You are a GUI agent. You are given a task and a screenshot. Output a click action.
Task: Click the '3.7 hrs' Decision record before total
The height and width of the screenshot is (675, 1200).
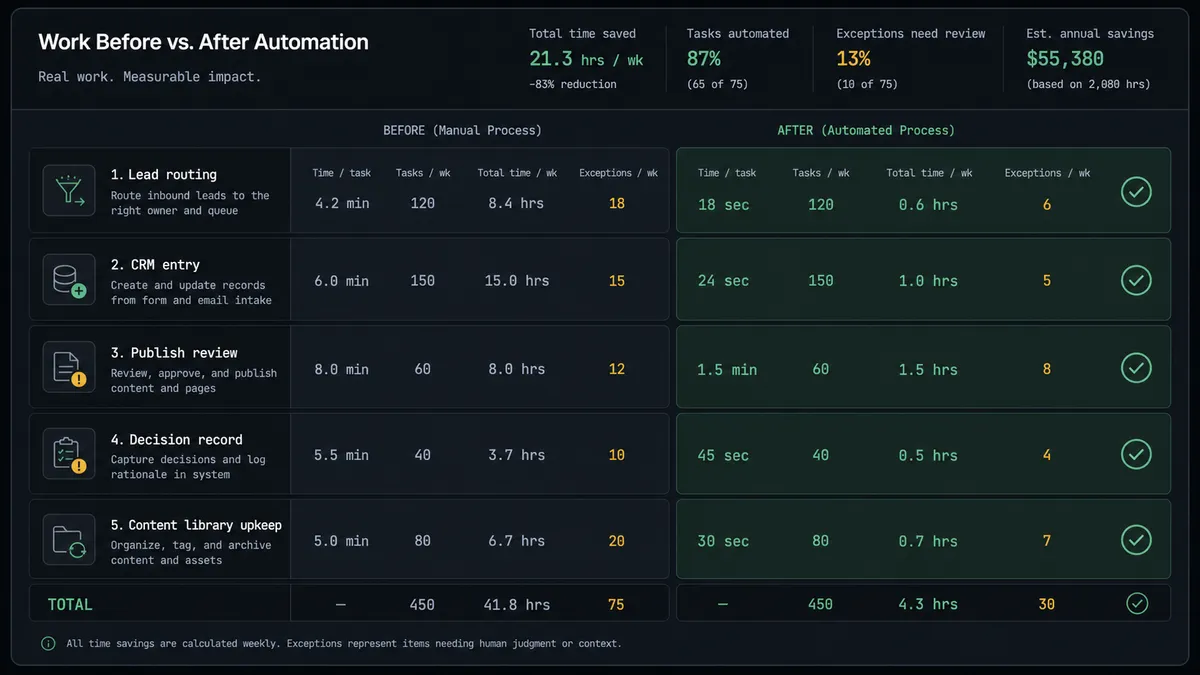[x=517, y=455]
